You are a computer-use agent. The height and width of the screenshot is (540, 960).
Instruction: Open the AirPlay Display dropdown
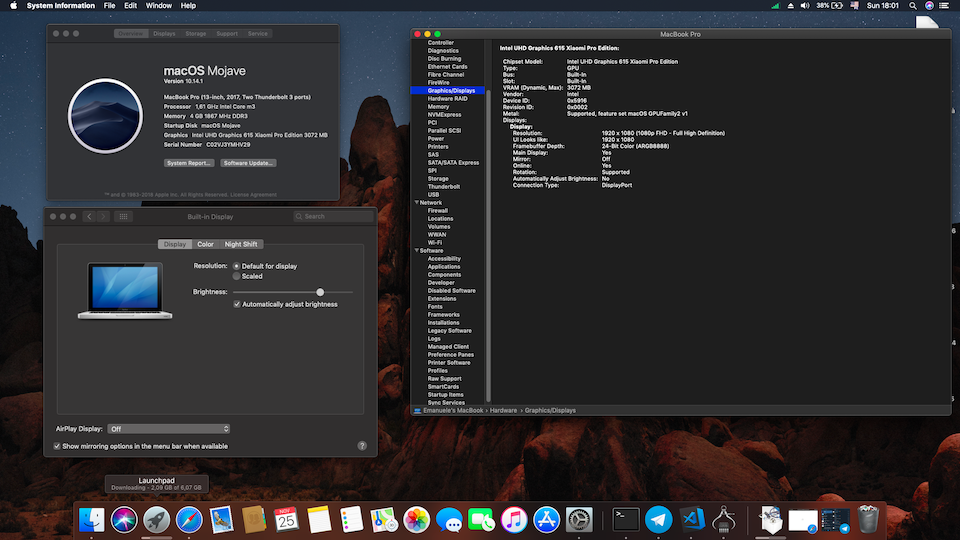tap(169, 428)
